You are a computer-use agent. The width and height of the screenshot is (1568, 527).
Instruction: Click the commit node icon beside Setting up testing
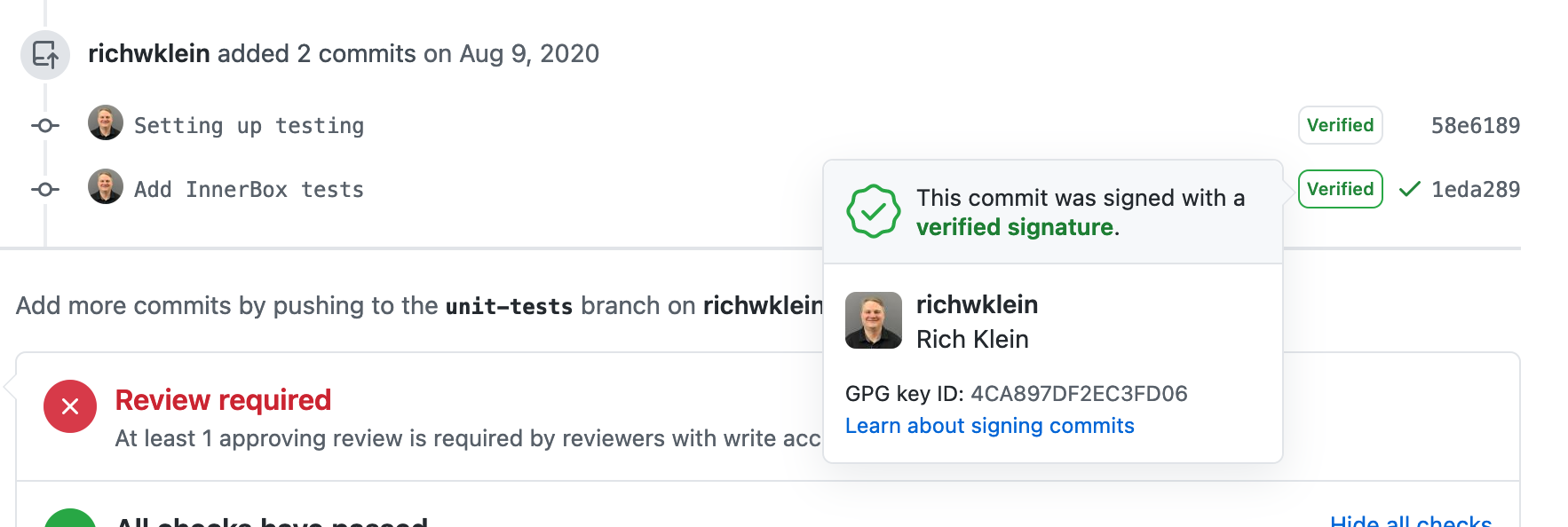pyautogui.click(x=44, y=125)
